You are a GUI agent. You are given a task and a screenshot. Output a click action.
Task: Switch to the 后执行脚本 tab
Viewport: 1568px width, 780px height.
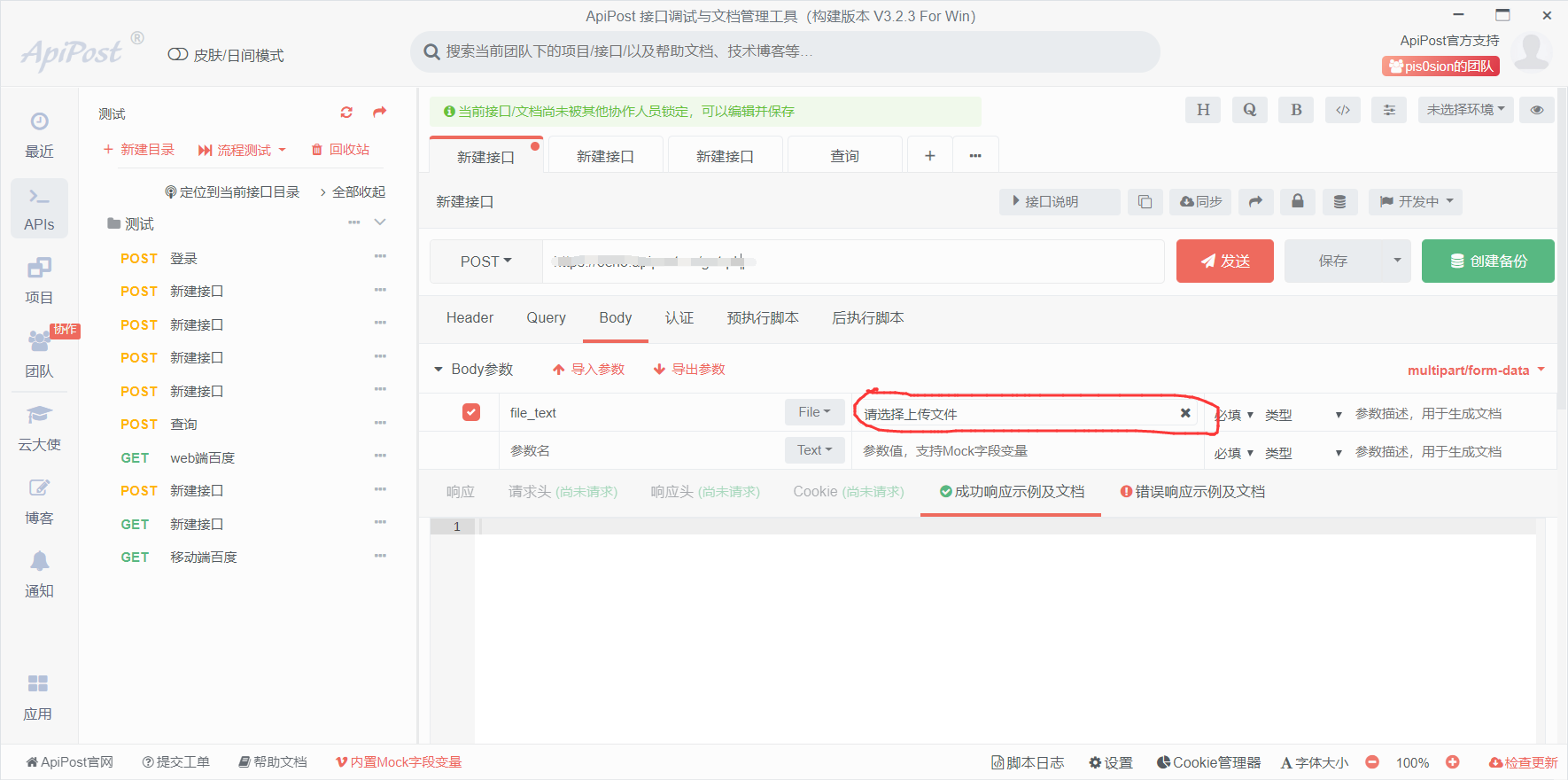point(868,318)
